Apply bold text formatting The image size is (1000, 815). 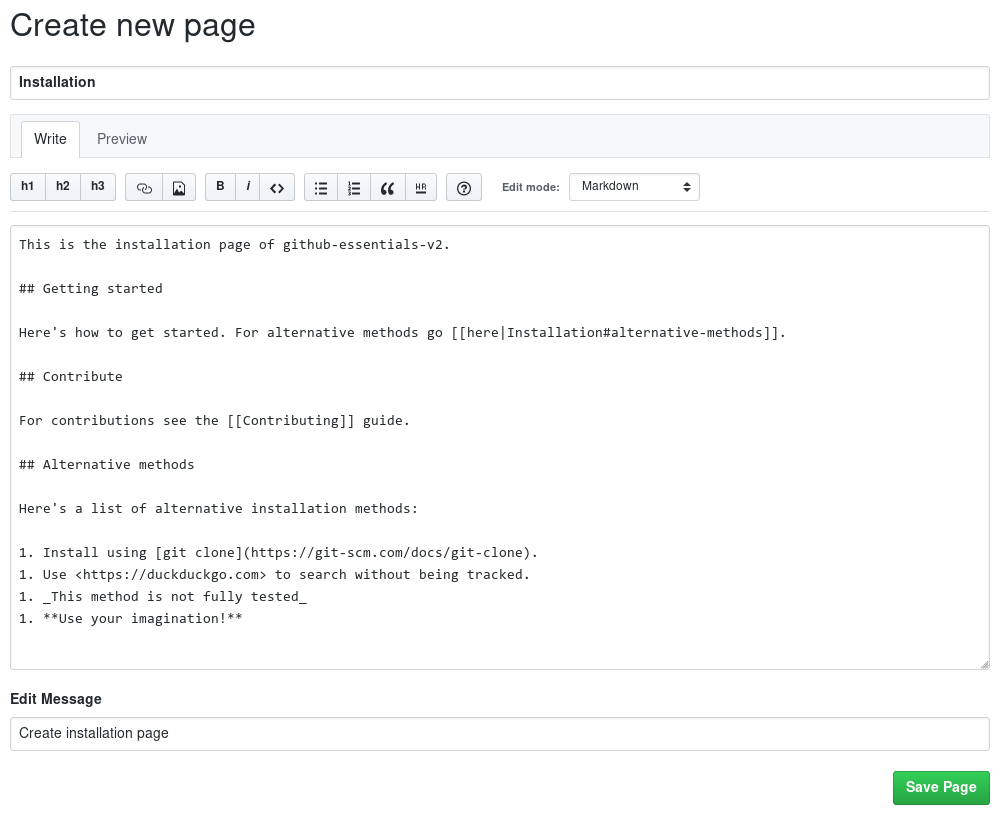coord(221,187)
